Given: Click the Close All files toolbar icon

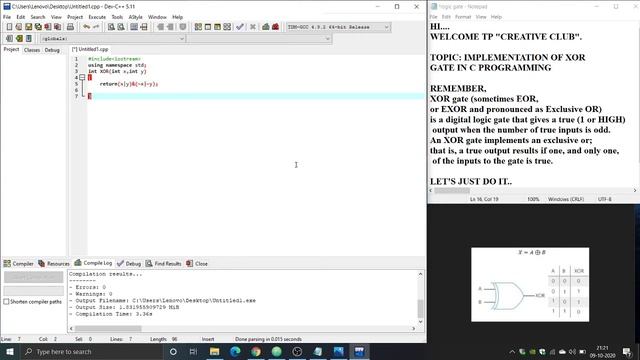Looking at the screenshot, I should 57,27.
